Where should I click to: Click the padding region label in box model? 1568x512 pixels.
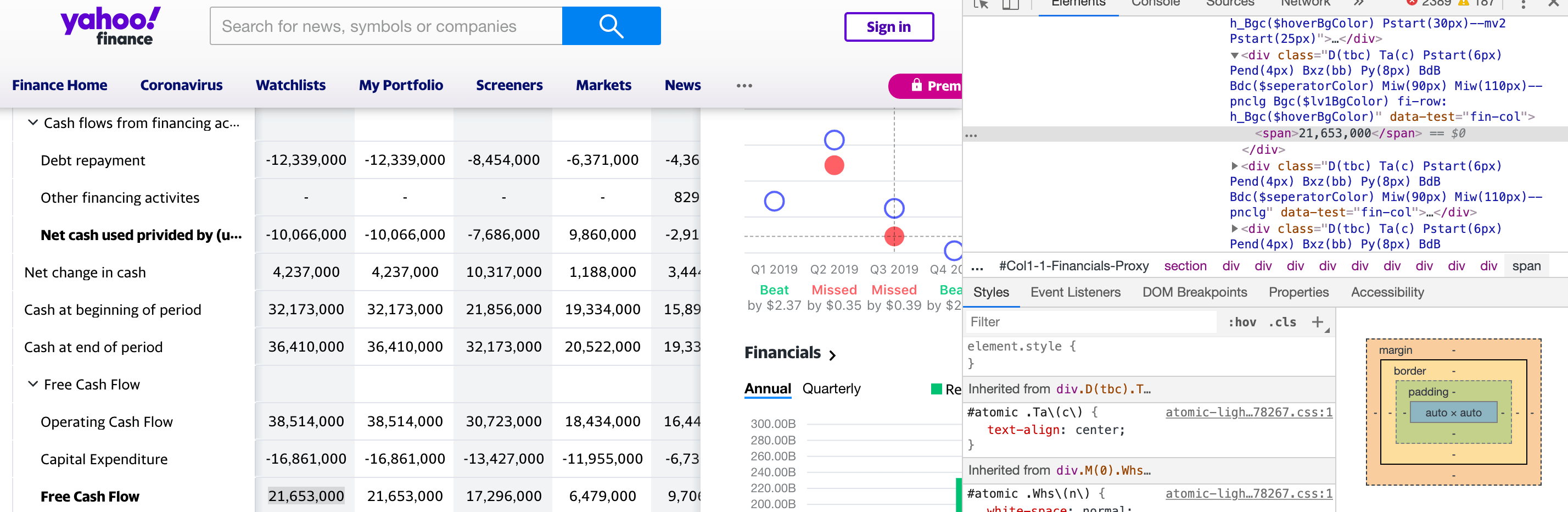pyautogui.click(x=1428, y=392)
